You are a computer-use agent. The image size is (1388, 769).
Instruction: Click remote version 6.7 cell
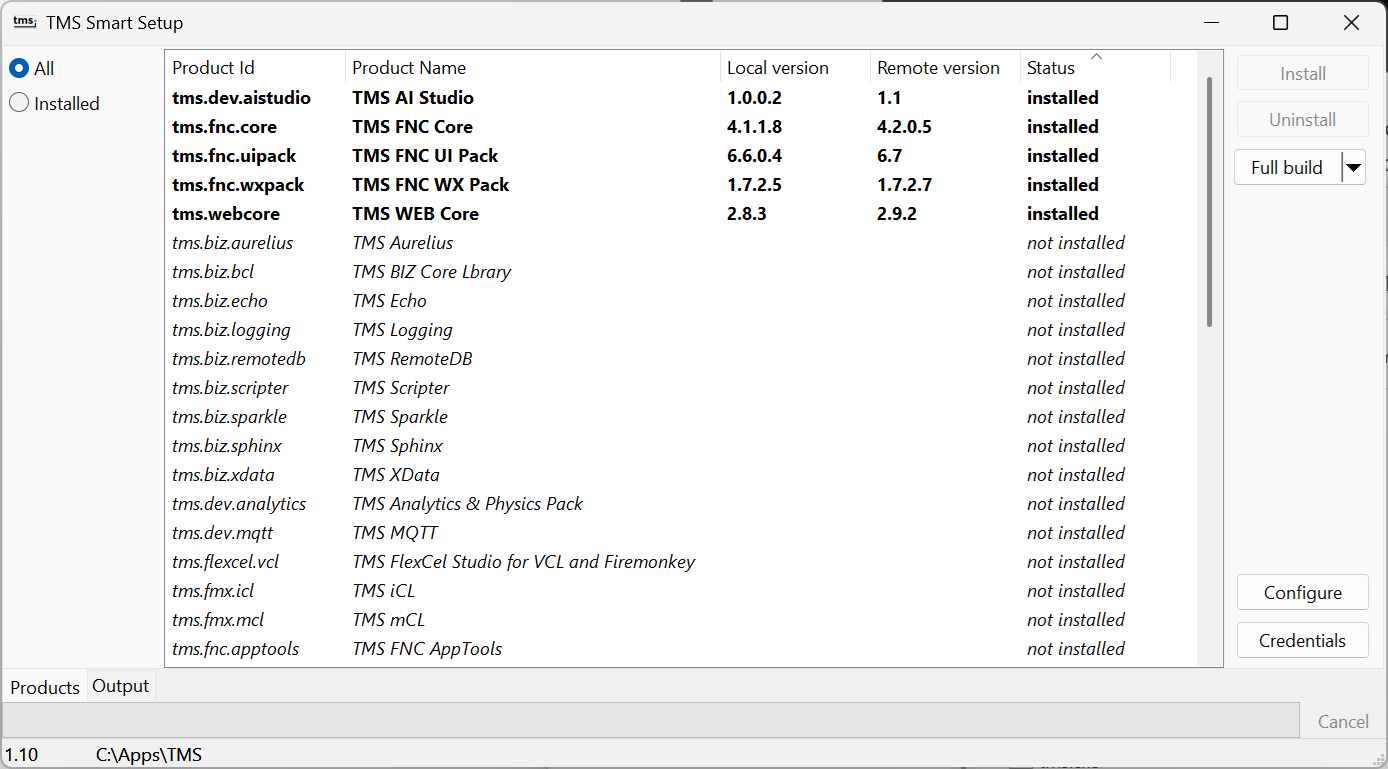(888, 156)
